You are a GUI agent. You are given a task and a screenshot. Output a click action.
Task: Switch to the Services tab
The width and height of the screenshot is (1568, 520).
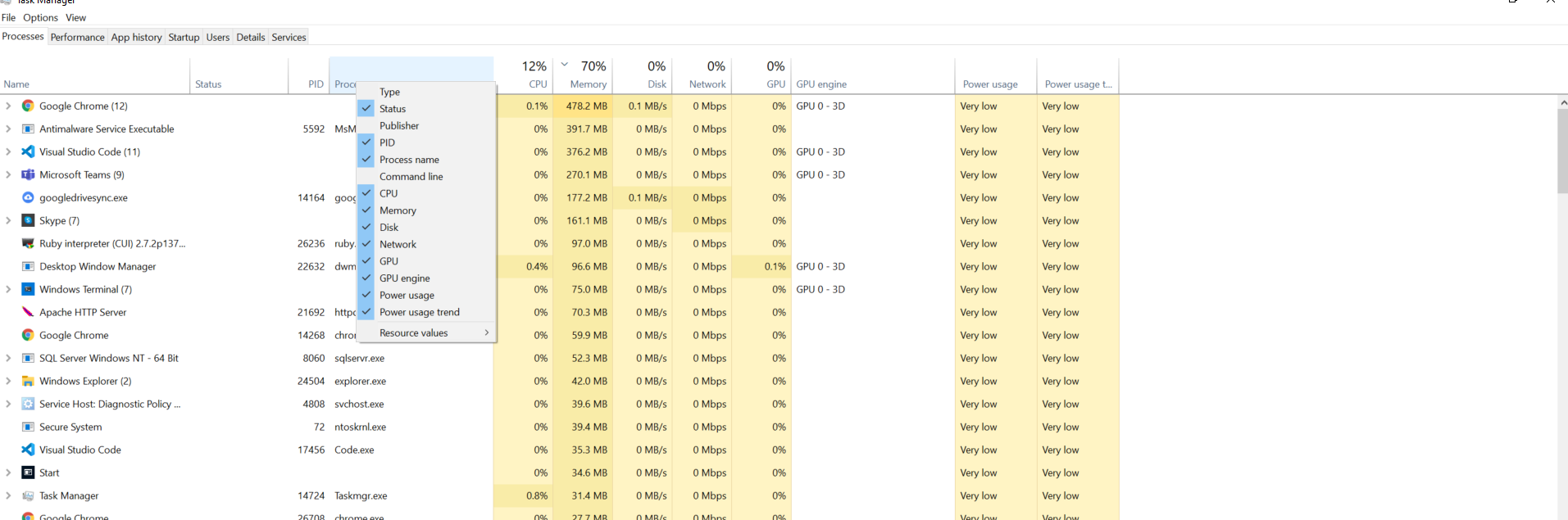click(x=289, y=37)
